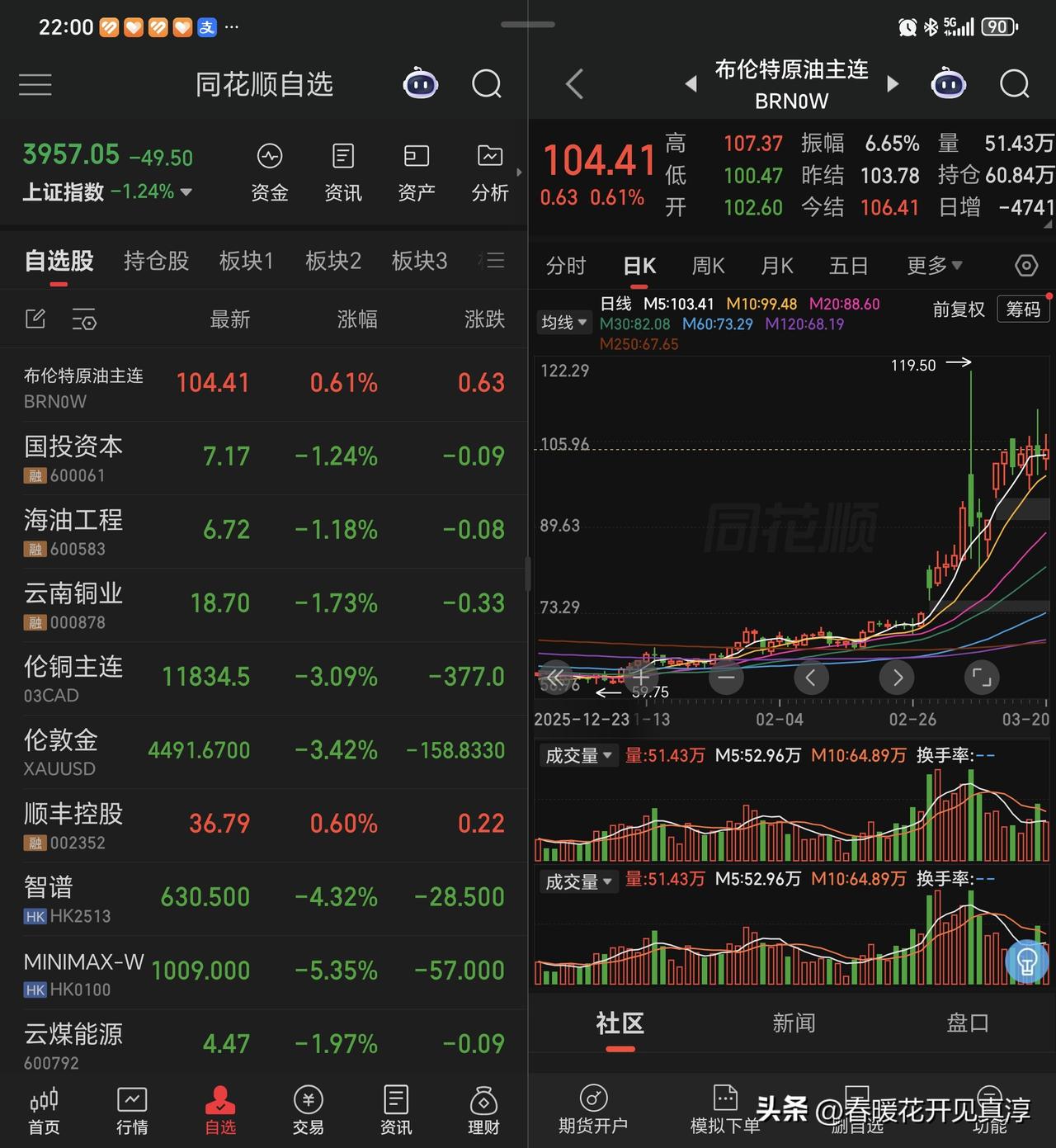The image size is (1056, 1148).
Task: Sort the watchlist by 涨跌 column
Action: point(484,319)
